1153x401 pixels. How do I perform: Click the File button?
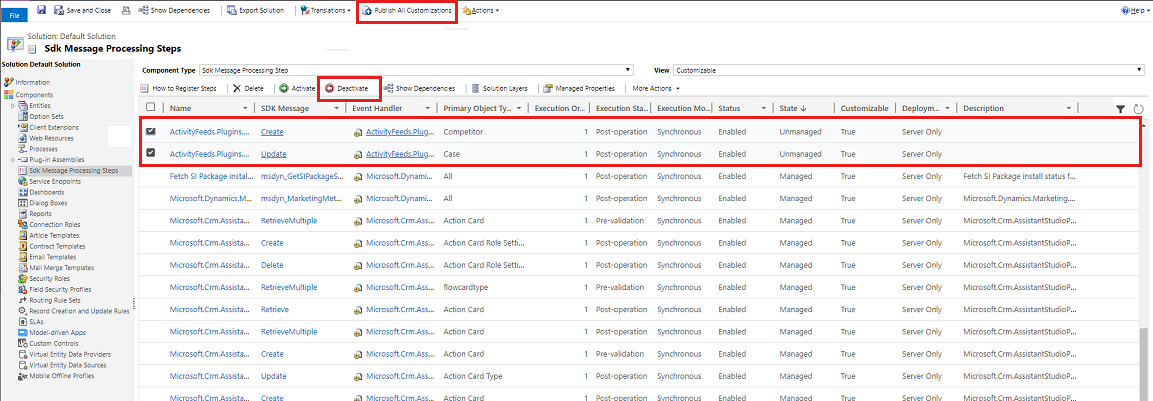click(15, 16)
